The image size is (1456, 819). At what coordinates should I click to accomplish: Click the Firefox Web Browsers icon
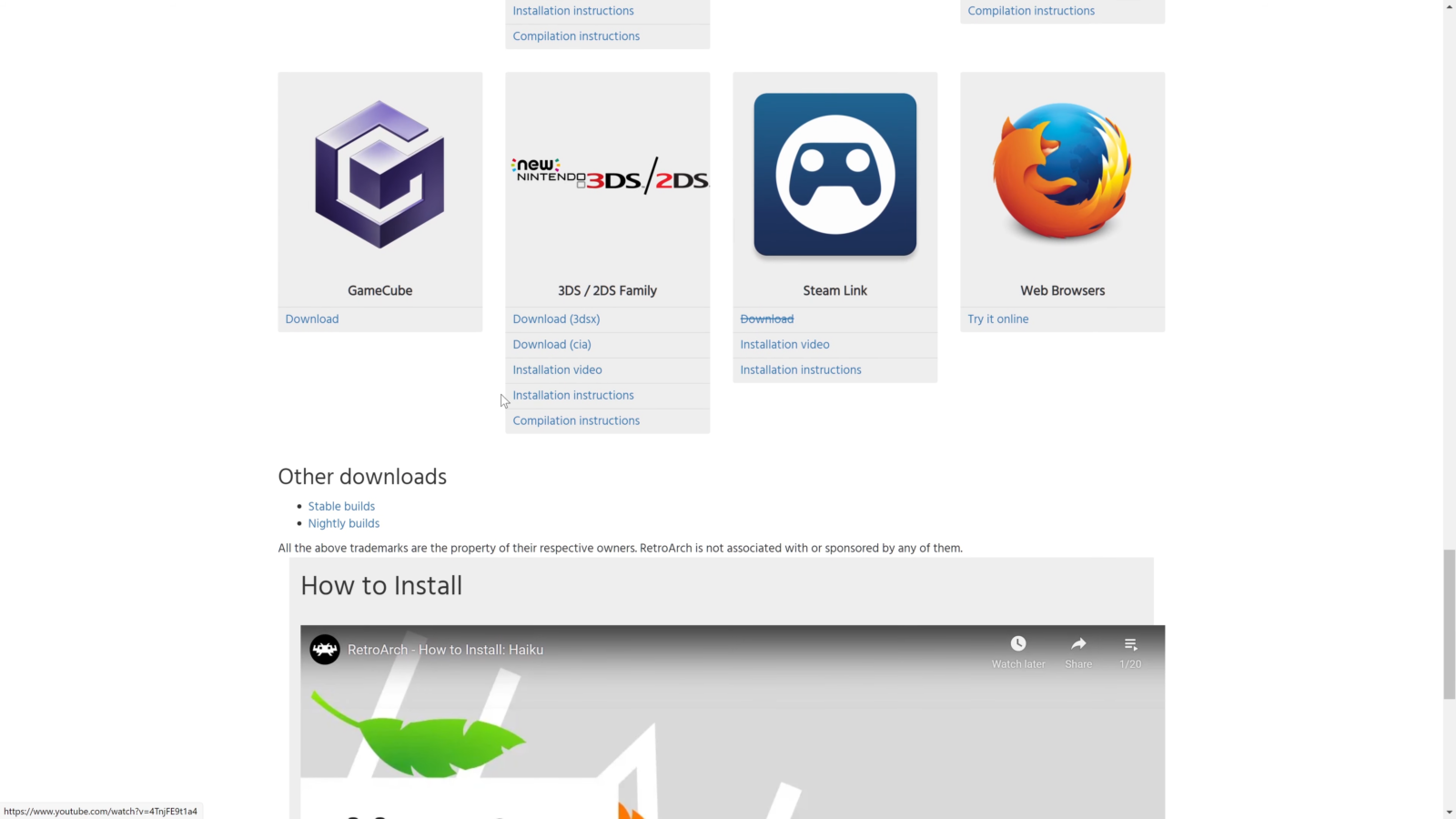[x=1062, y=173]
